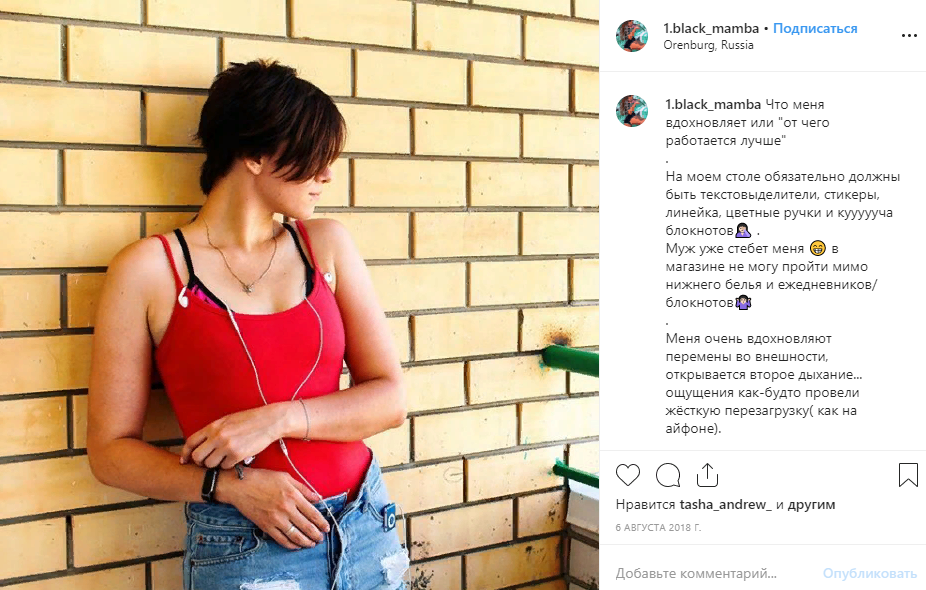Click the grinning emoji in caption
Image resolution: width=926 pixels, height=590 pixels.
click(818, 248)
